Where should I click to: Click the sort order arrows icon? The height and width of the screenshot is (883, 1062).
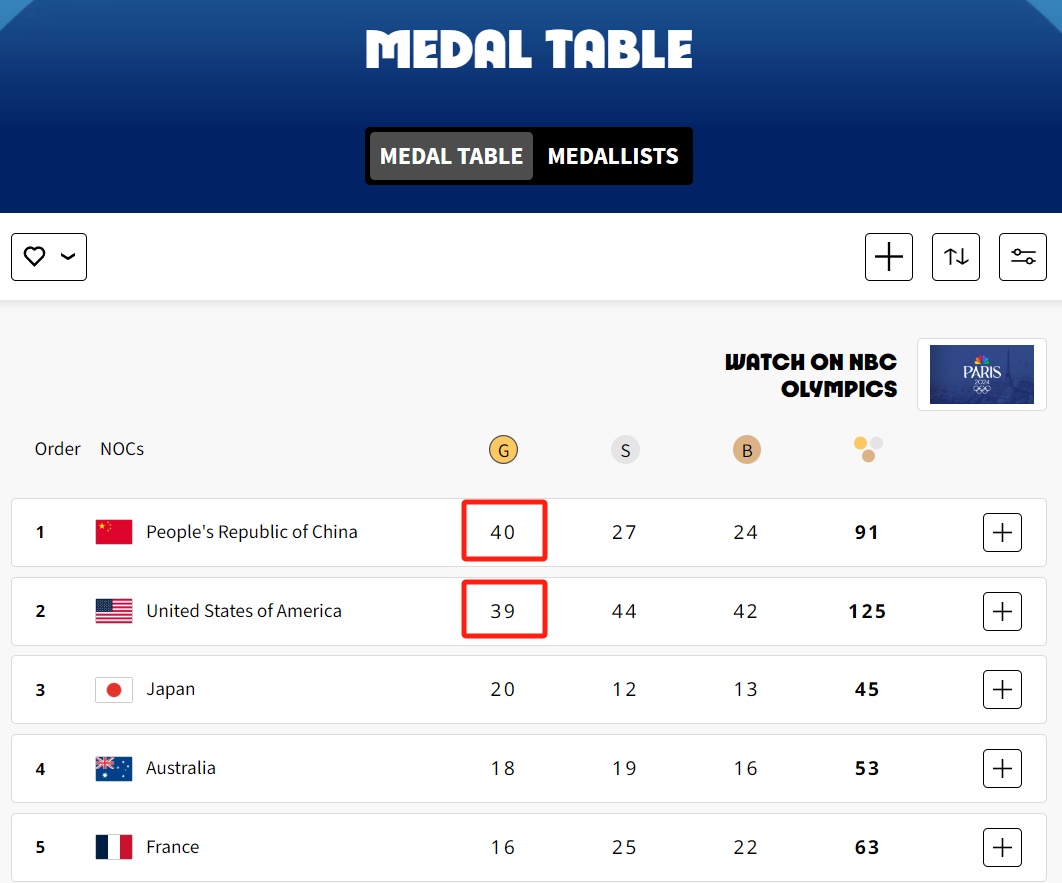tap(956, 257)
